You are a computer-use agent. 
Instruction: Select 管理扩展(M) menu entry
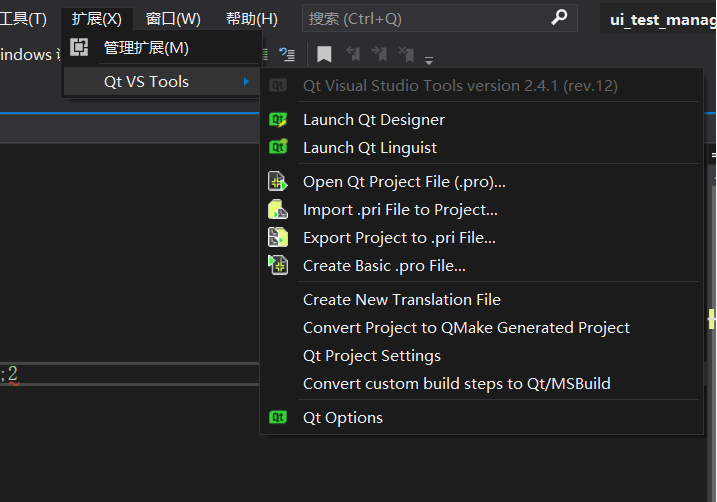161,48
